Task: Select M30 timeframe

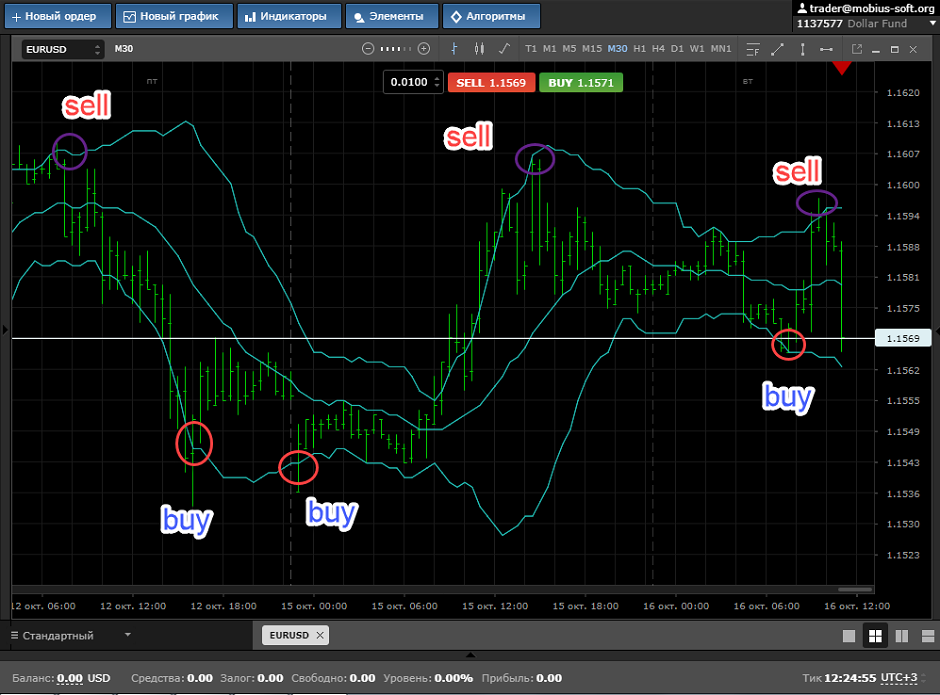Action: coord(617,49)
